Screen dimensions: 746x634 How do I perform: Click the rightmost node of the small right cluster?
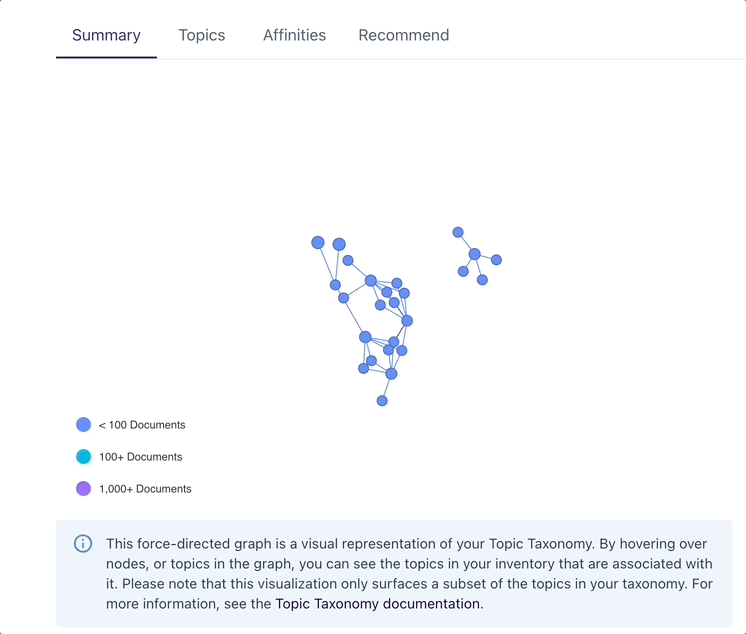click(x=496, y=260)
